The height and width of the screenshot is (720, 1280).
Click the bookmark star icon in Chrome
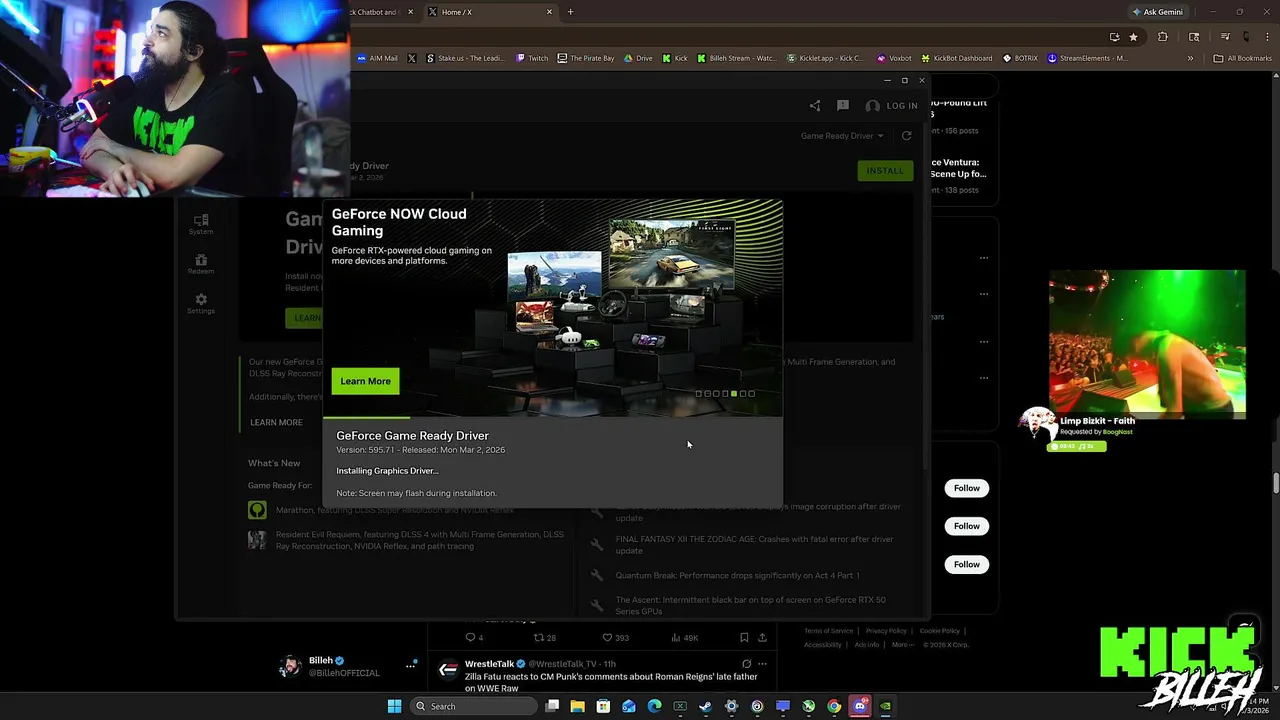[x=1133, y=37]
